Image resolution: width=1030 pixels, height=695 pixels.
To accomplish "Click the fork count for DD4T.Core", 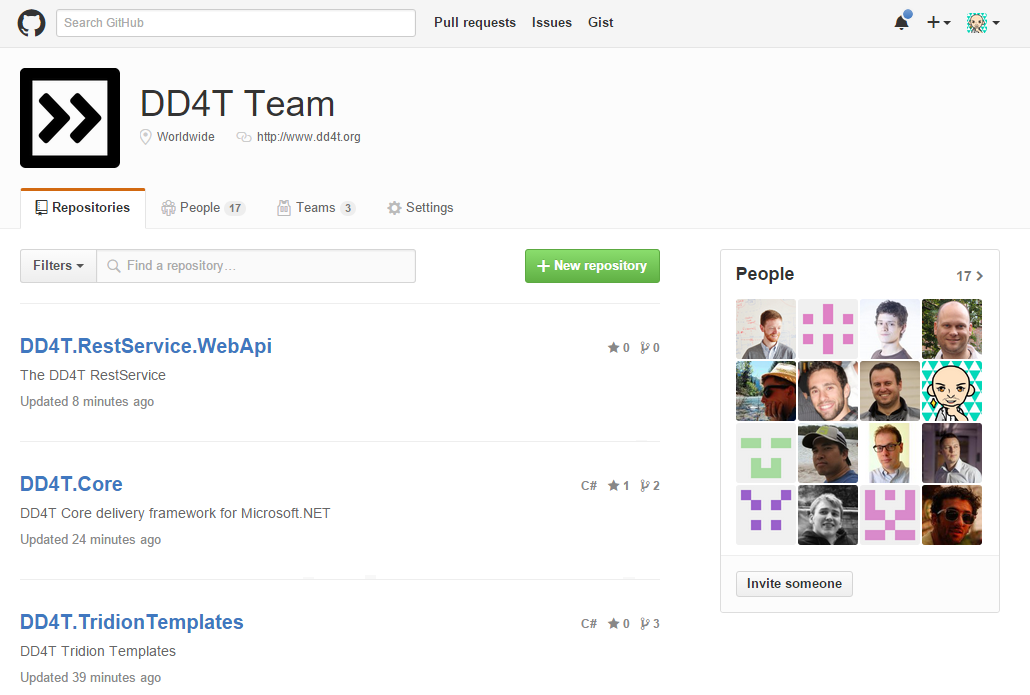I will tap(650, 485).
